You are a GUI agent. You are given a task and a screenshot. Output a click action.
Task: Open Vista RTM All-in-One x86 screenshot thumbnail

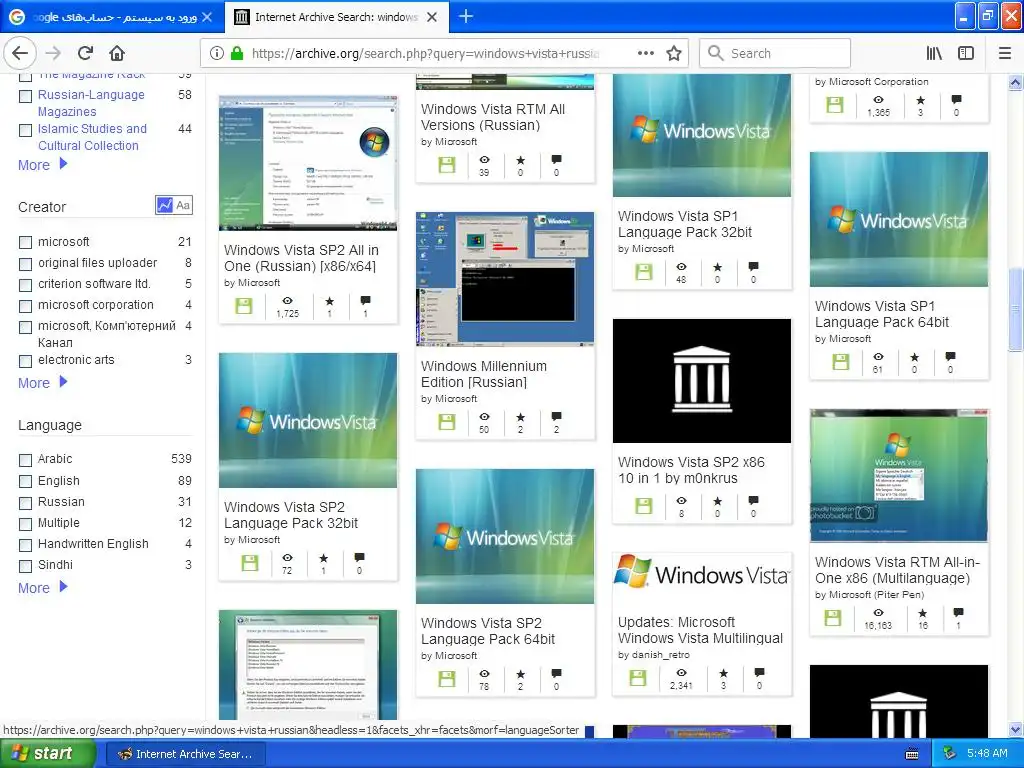pyautogui.click(x=899, y=475)
